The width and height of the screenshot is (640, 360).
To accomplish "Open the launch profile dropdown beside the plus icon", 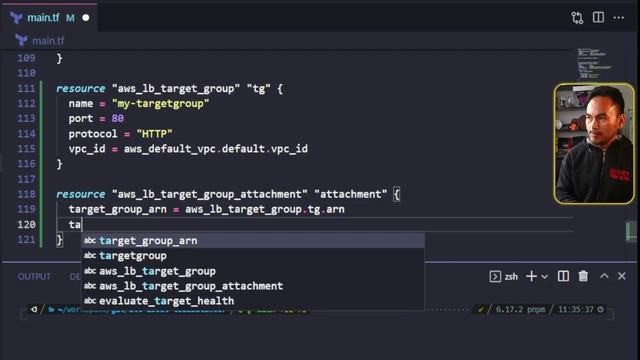I will (544, 277).
